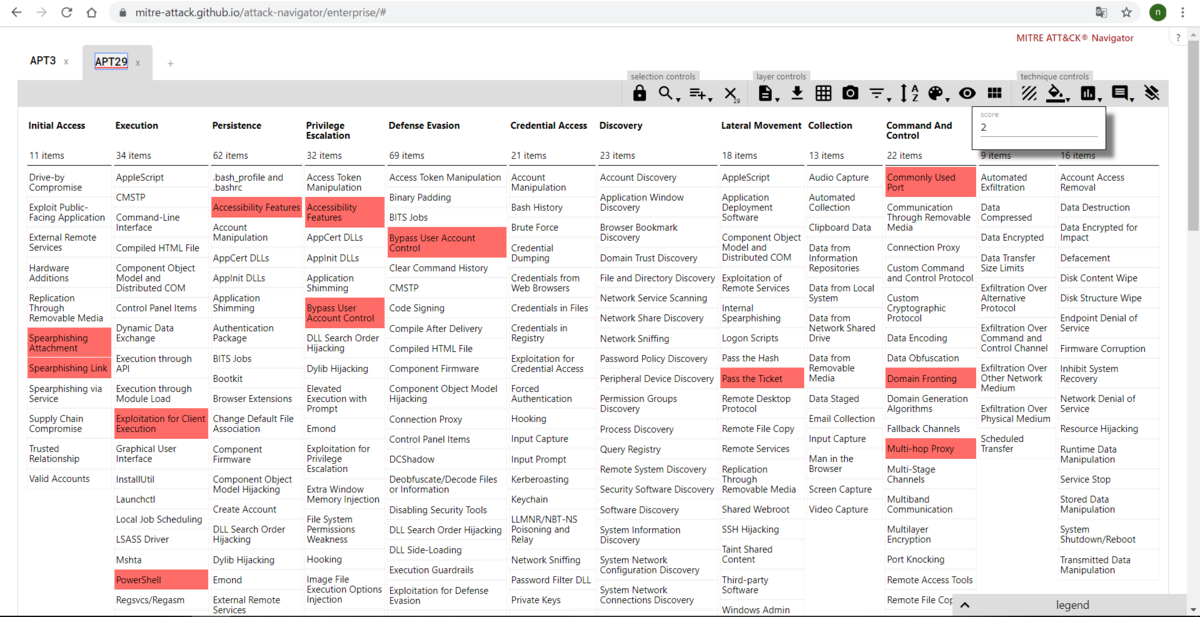Download the layer as JSON

(797, 93)
